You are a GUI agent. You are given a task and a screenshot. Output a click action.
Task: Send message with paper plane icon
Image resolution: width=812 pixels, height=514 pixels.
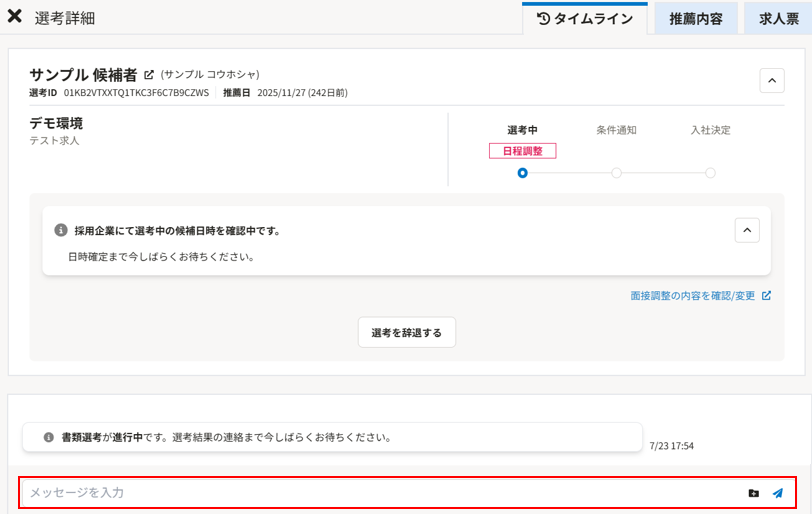(777, 493)
